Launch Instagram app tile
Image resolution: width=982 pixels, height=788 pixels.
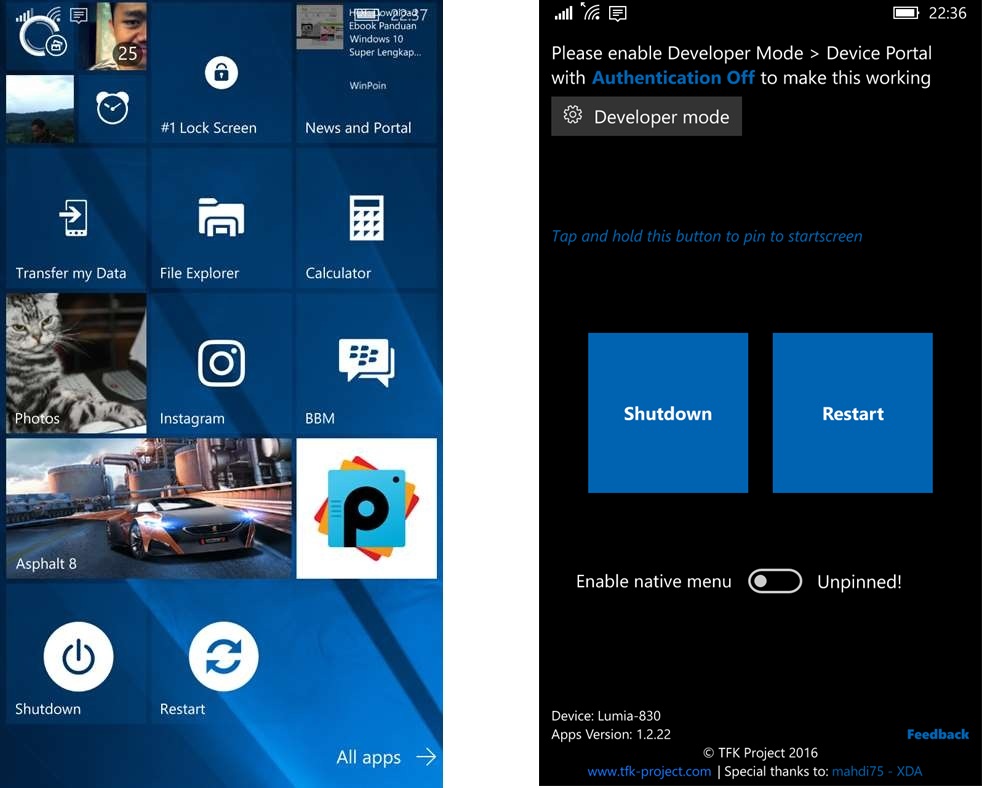[221, 363]
